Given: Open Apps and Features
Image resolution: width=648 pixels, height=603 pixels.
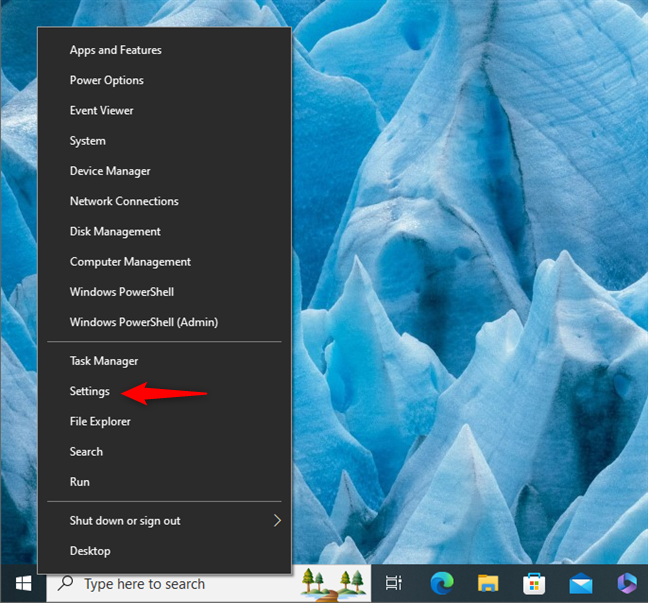Looking at the screenshot, I should [x=164, y=50].
